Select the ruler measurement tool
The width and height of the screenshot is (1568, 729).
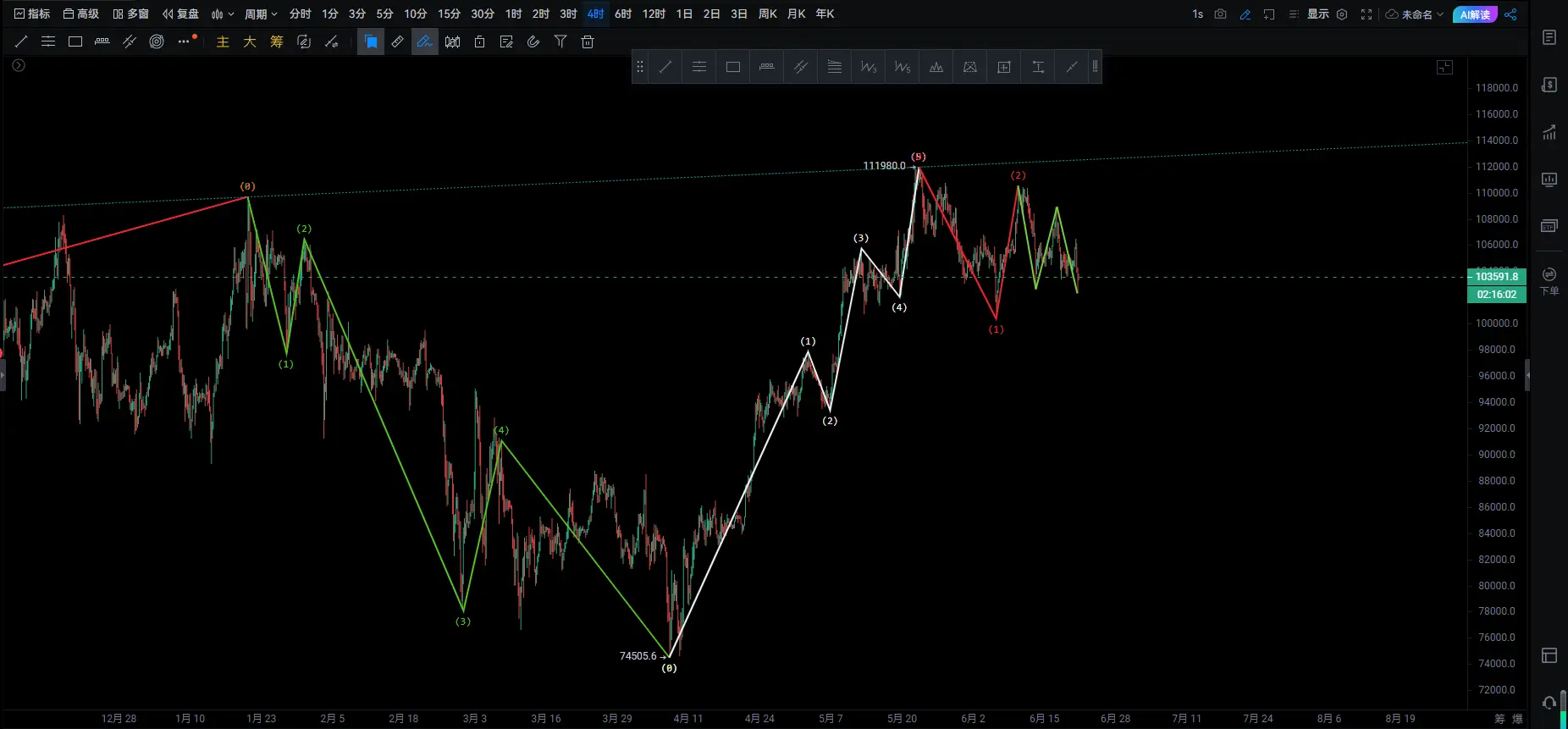coord(397,41)
